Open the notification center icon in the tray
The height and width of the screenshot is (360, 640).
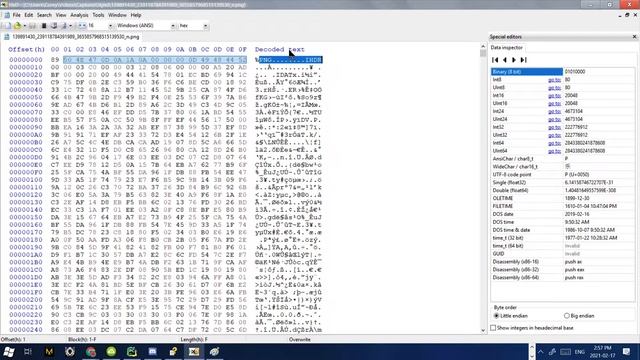[627, 351]
